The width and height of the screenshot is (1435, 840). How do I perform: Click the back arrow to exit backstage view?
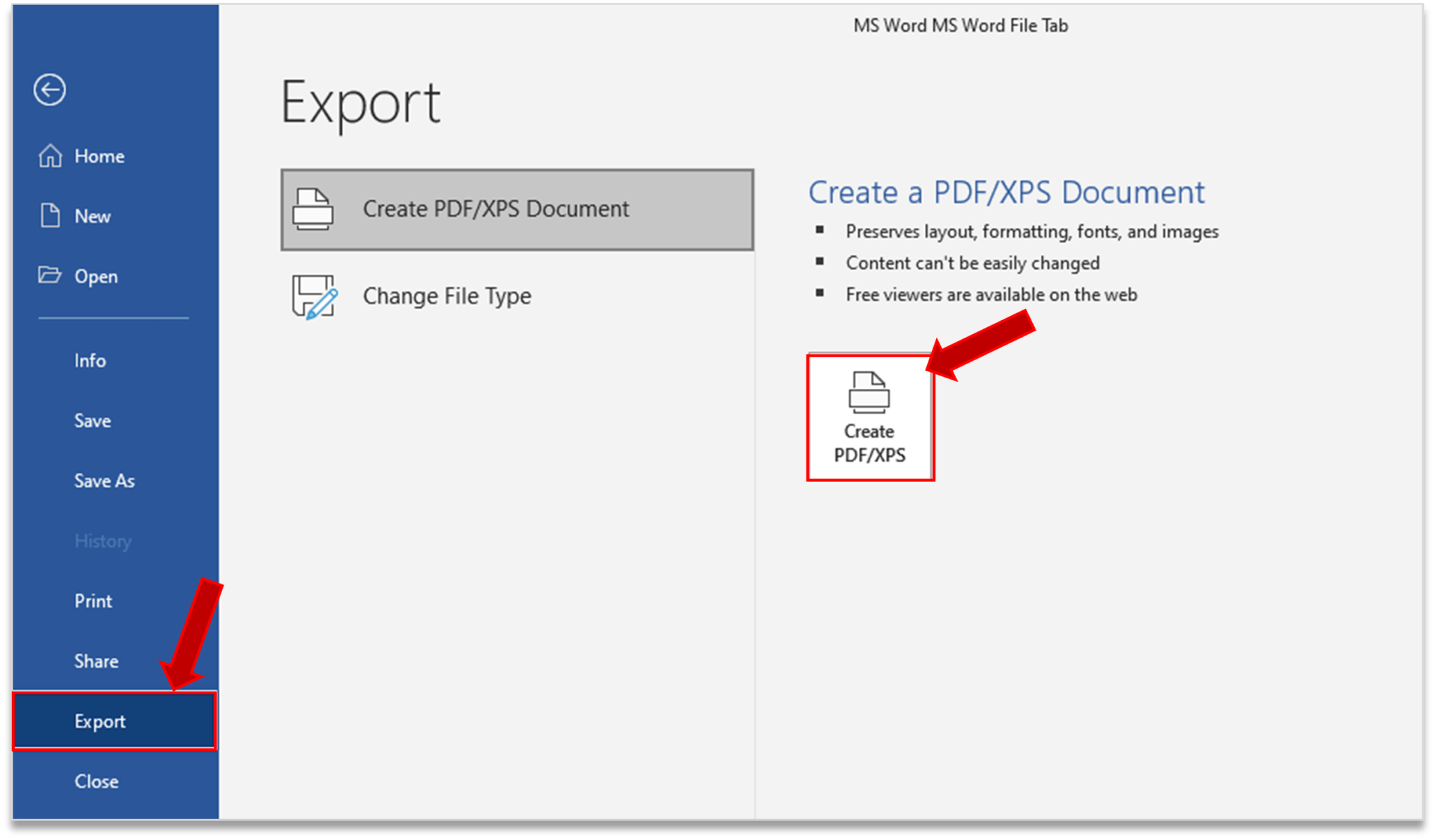coord(49,90)
